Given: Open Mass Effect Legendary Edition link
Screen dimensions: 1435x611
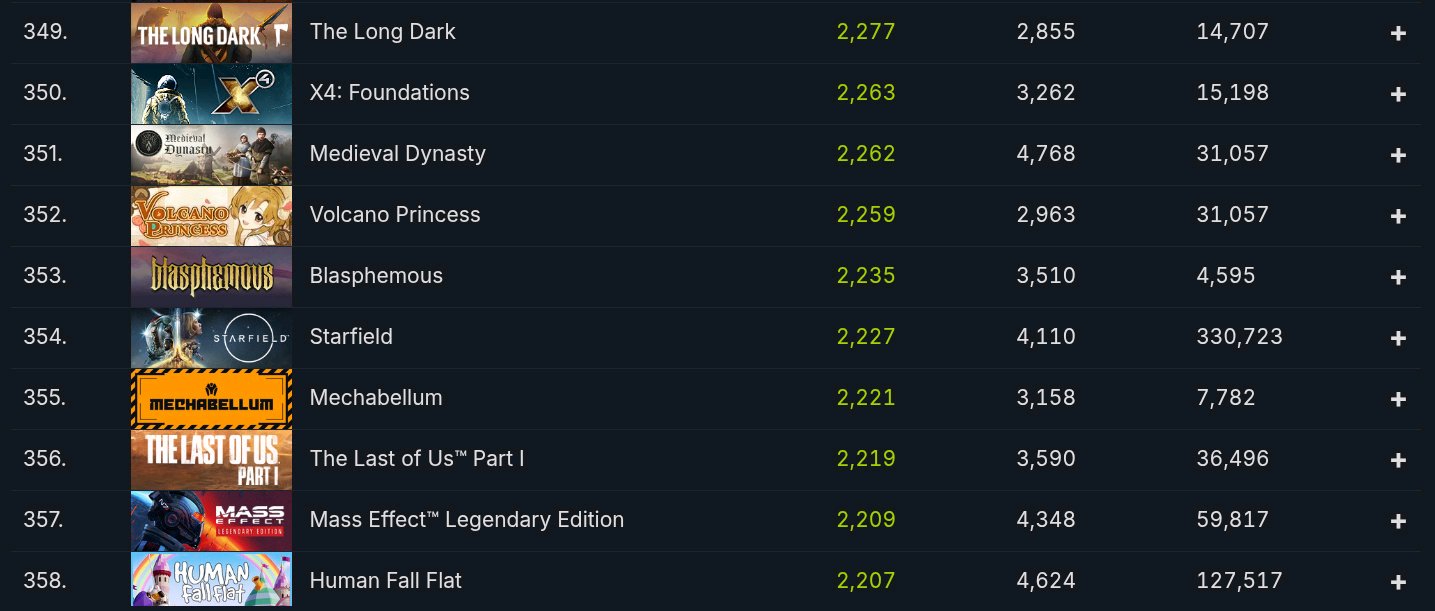Looking at the screenshot, I should [467, 520].
